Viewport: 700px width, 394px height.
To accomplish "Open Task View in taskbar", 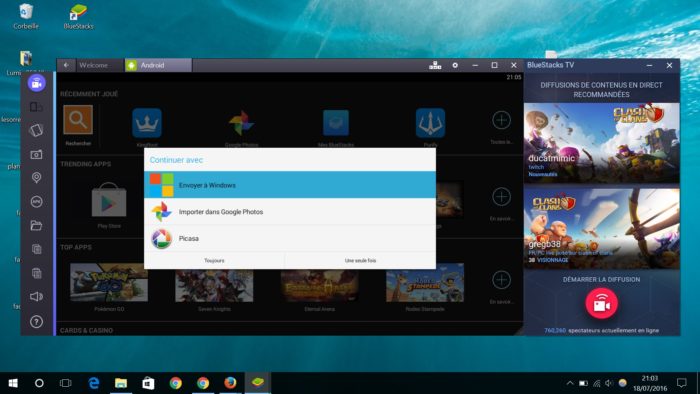I will [x=66, y=383].
